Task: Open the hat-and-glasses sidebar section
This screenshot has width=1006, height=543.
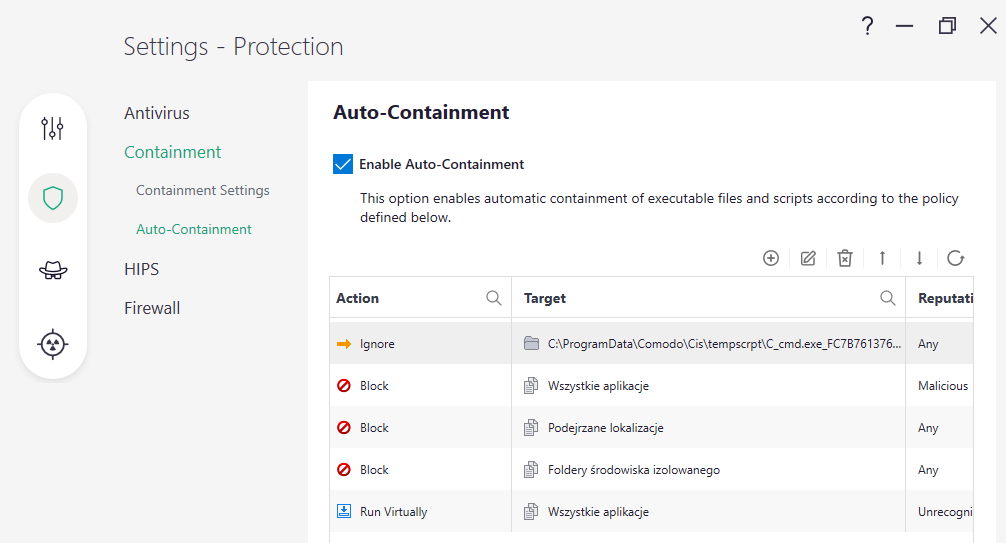Action: [x=53, y=270]
